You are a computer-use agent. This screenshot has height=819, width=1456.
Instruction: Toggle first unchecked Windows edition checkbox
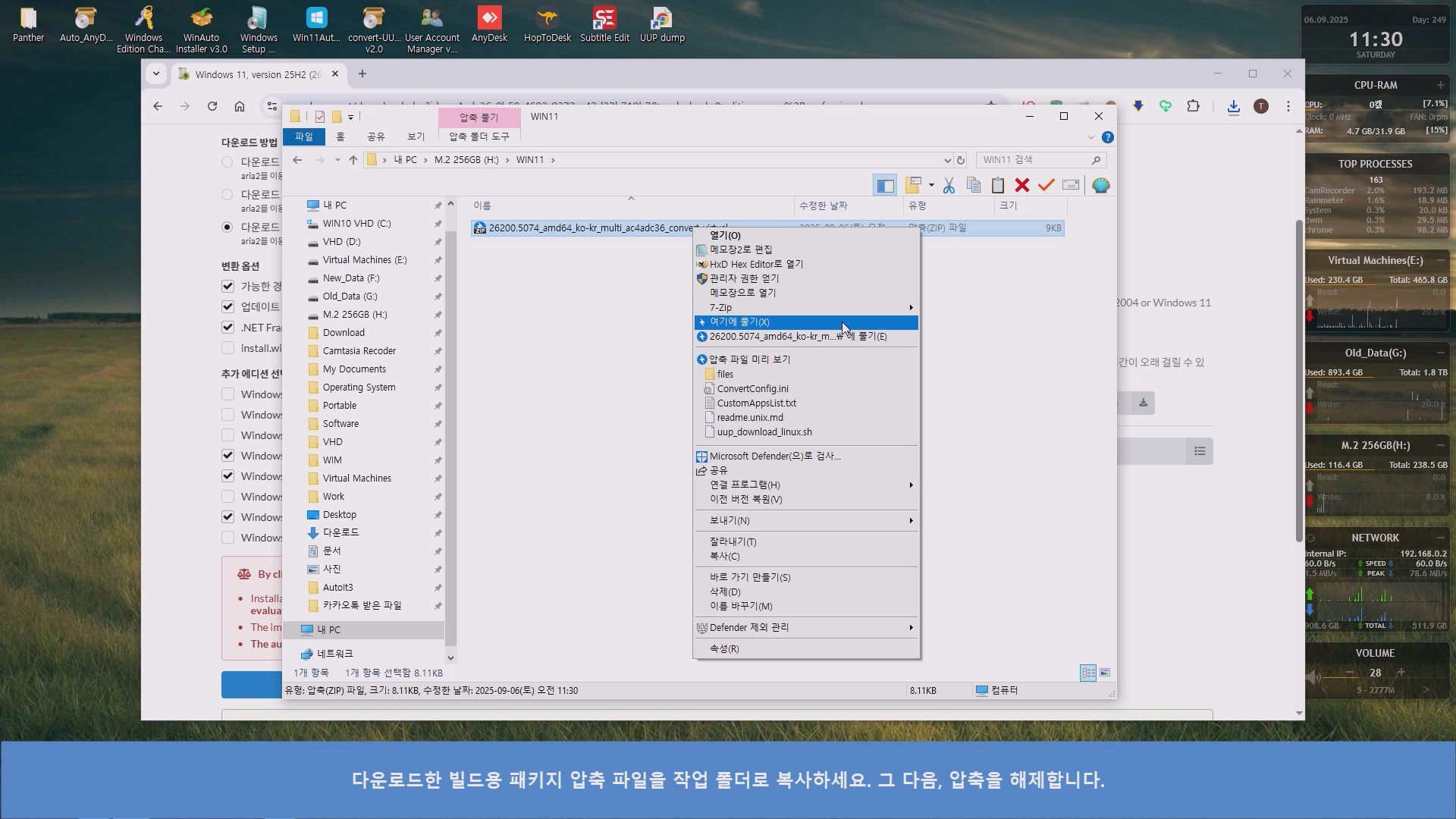pos(227,394)
